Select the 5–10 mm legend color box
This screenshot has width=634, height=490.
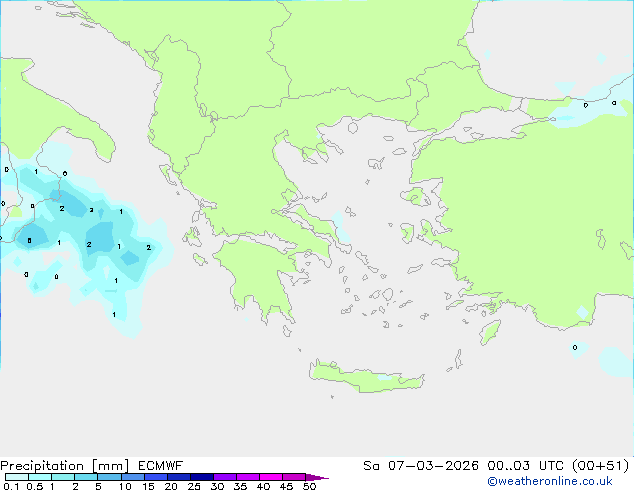(109, 477)
